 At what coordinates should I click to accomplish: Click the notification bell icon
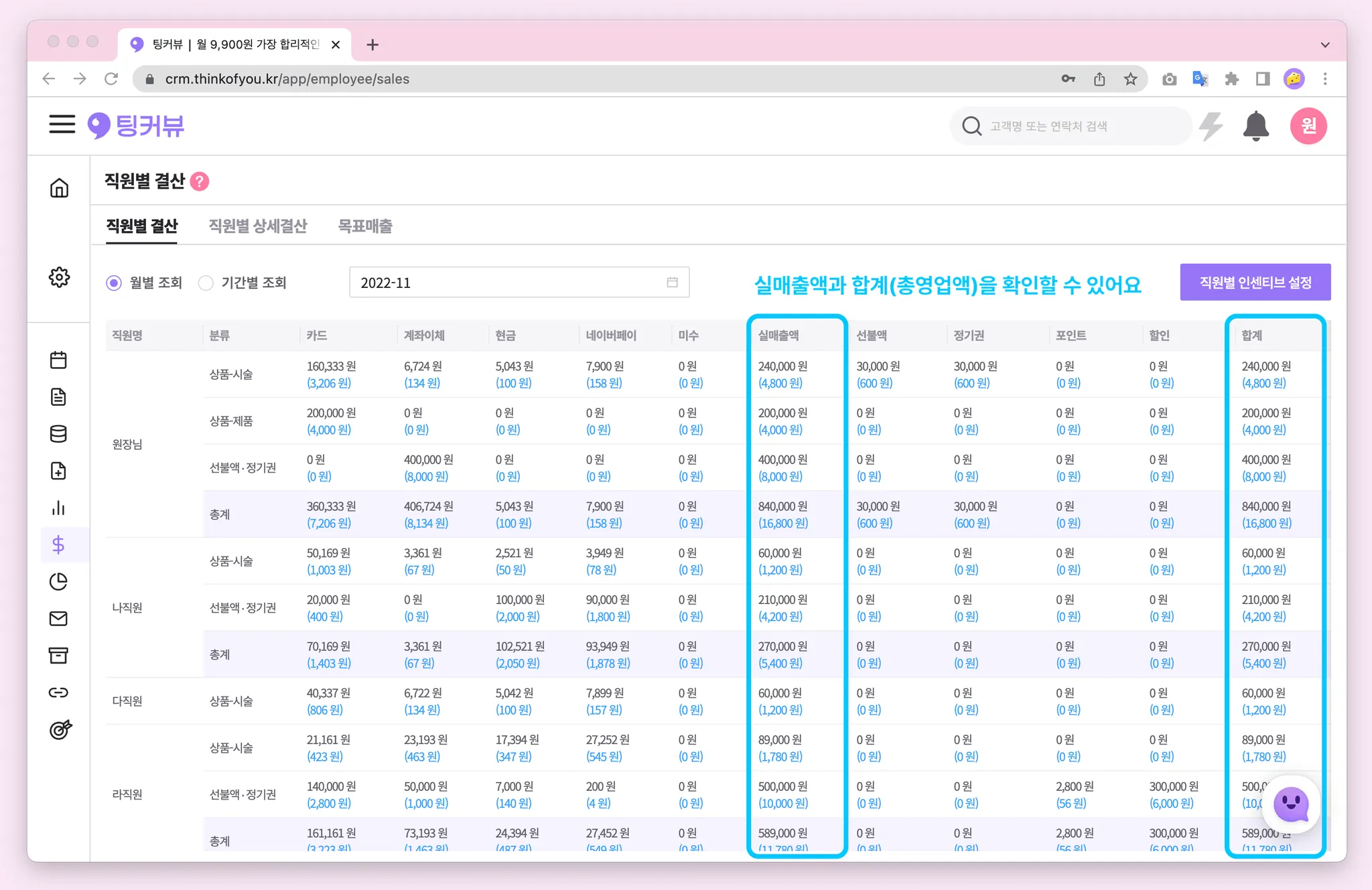[1255, 126]
